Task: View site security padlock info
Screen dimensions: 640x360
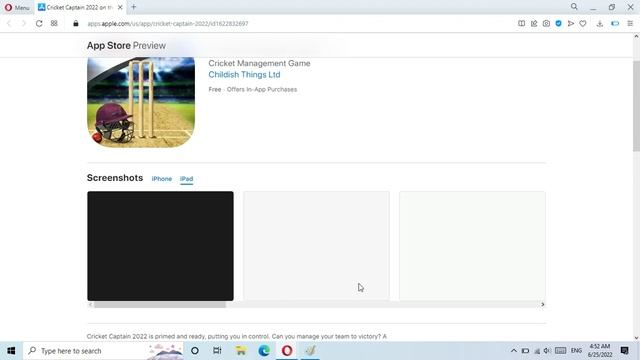Action: point(76,24)
